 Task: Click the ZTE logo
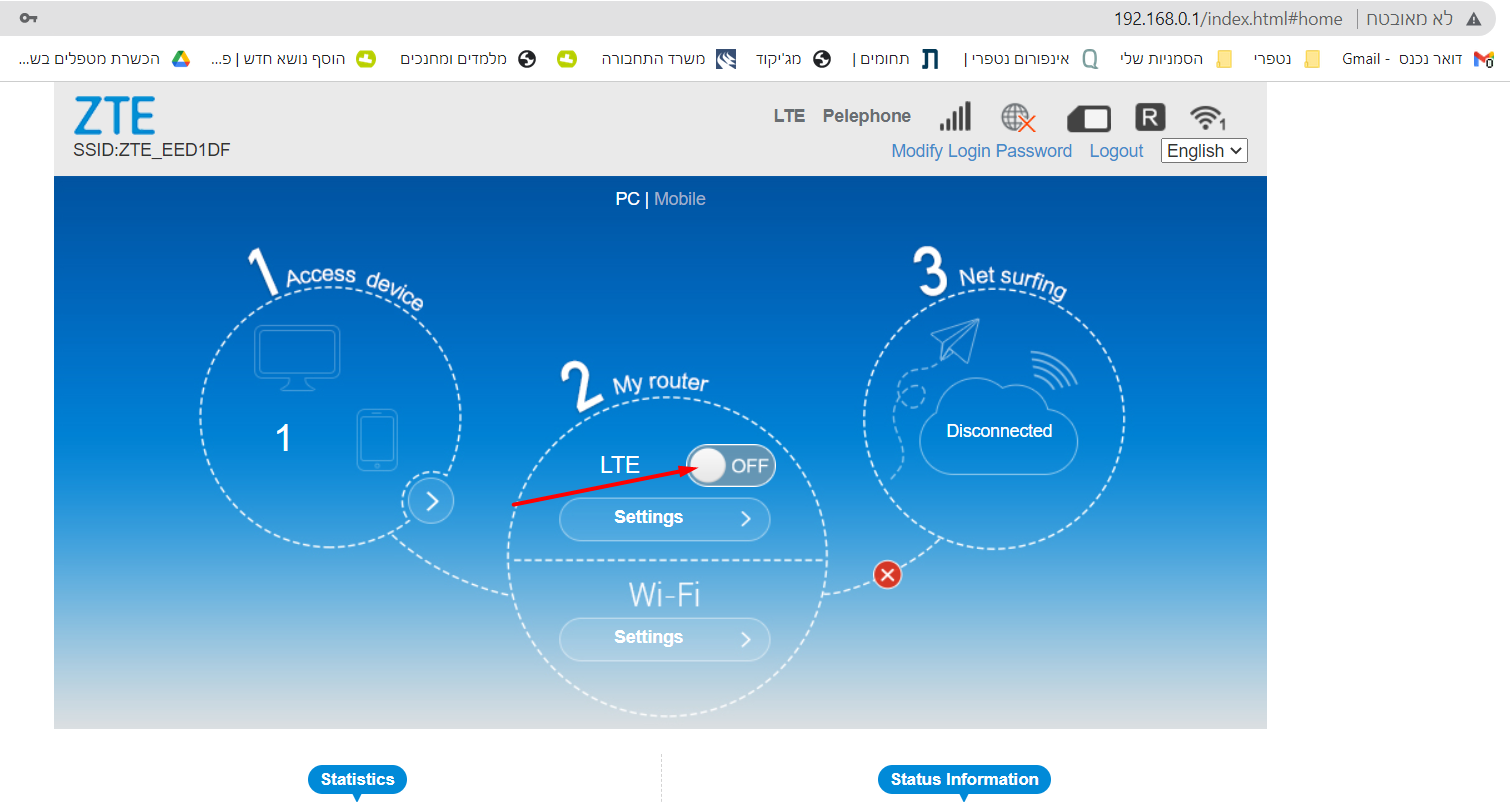coord(114,116)
